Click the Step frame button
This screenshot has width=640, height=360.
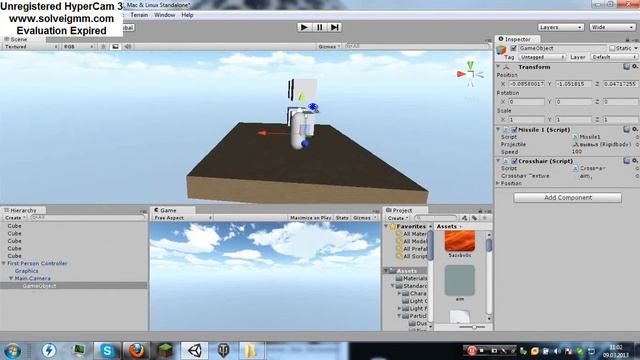tap(335, 27)
